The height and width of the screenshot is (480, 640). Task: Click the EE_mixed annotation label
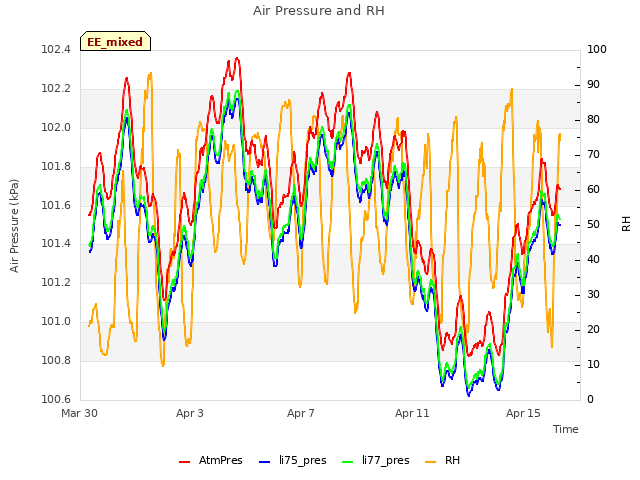(x=115, y=42)
